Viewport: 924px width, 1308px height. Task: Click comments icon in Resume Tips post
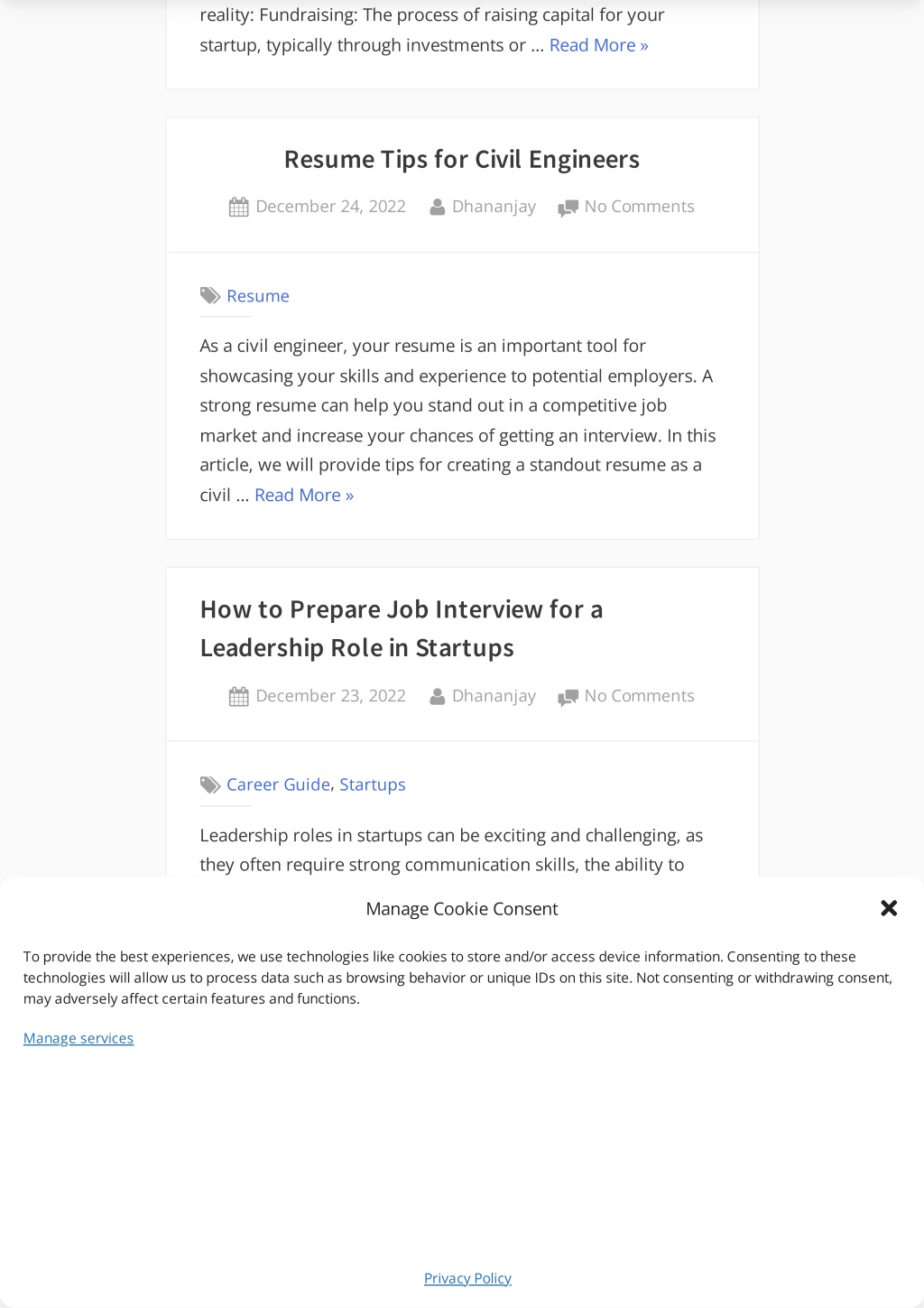(x=568, y=209)
